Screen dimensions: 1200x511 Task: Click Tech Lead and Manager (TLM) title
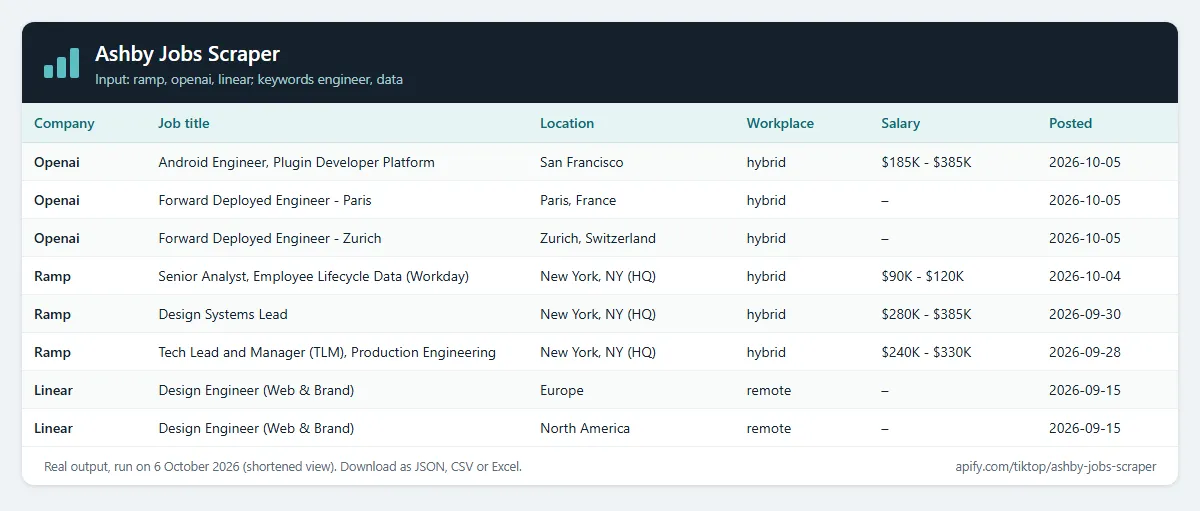(x=327, y=352)
